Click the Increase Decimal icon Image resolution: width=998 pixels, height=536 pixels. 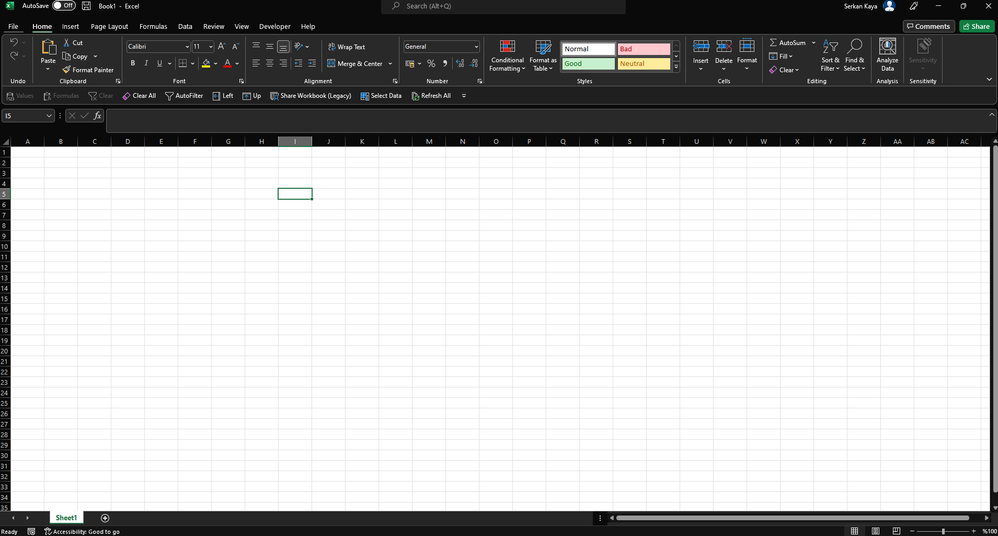click(460, 63)
